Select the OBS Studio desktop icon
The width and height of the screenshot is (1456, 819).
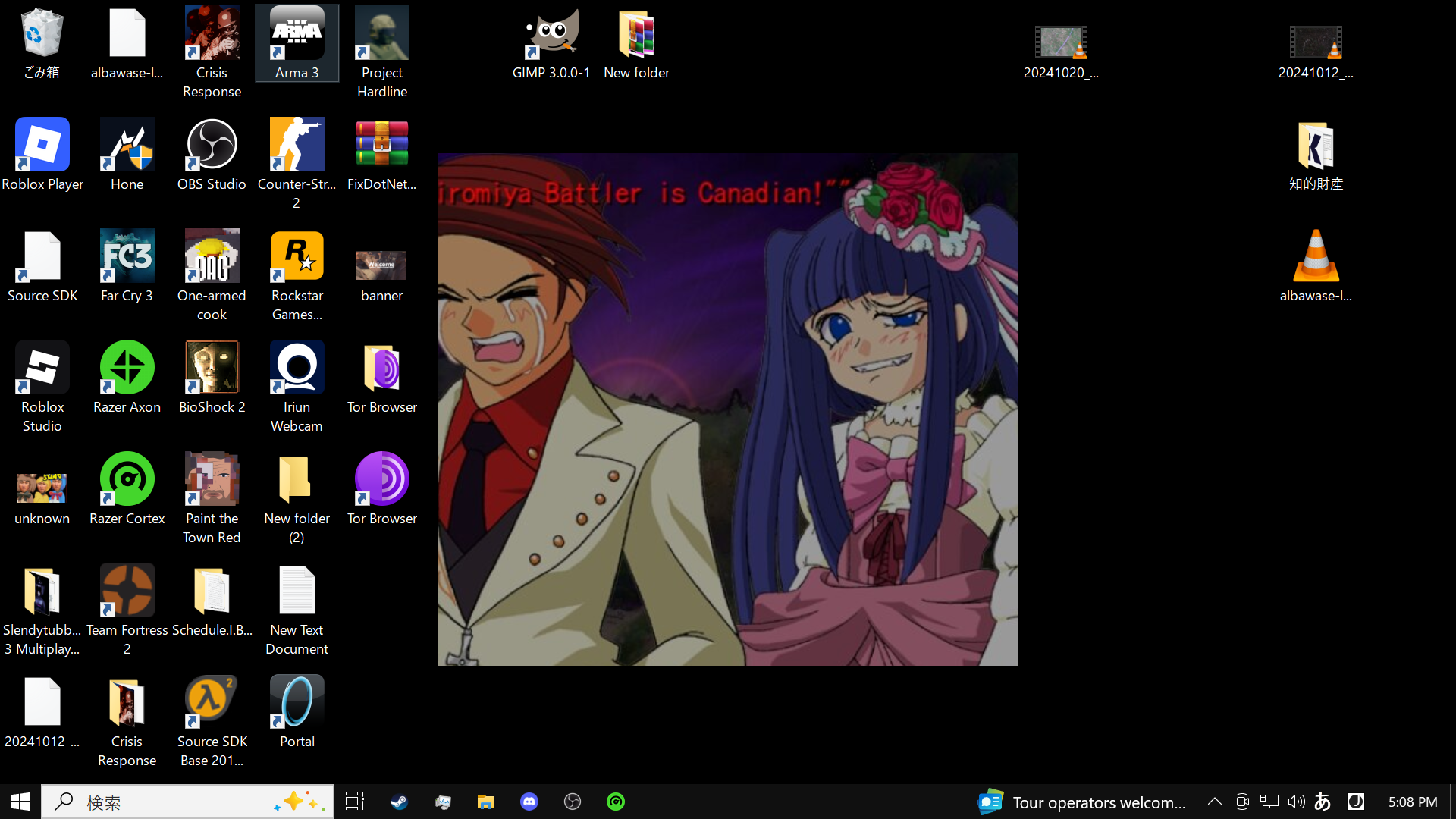[212, 155]
